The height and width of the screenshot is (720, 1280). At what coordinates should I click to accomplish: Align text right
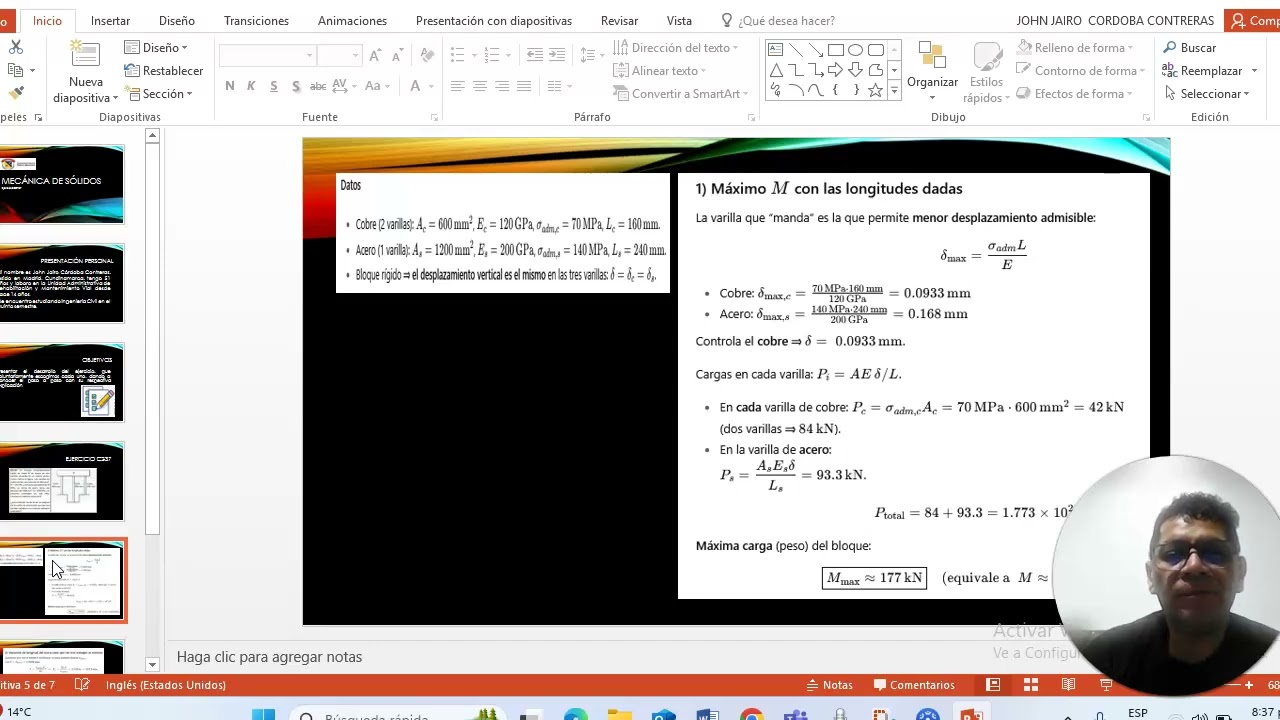pyautogui.click(x=502, y=86)
